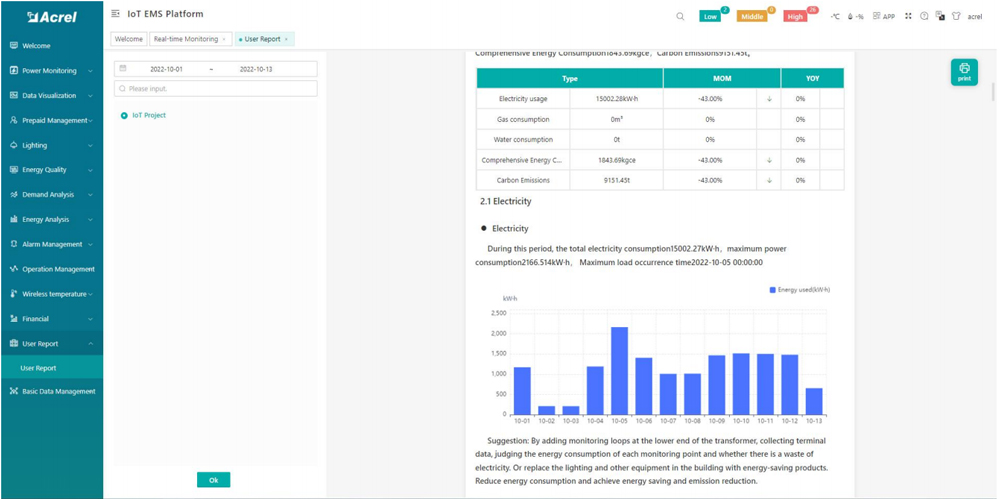
Task: Open the theme skin shirt icon
Action: click(x=956, y=16)
